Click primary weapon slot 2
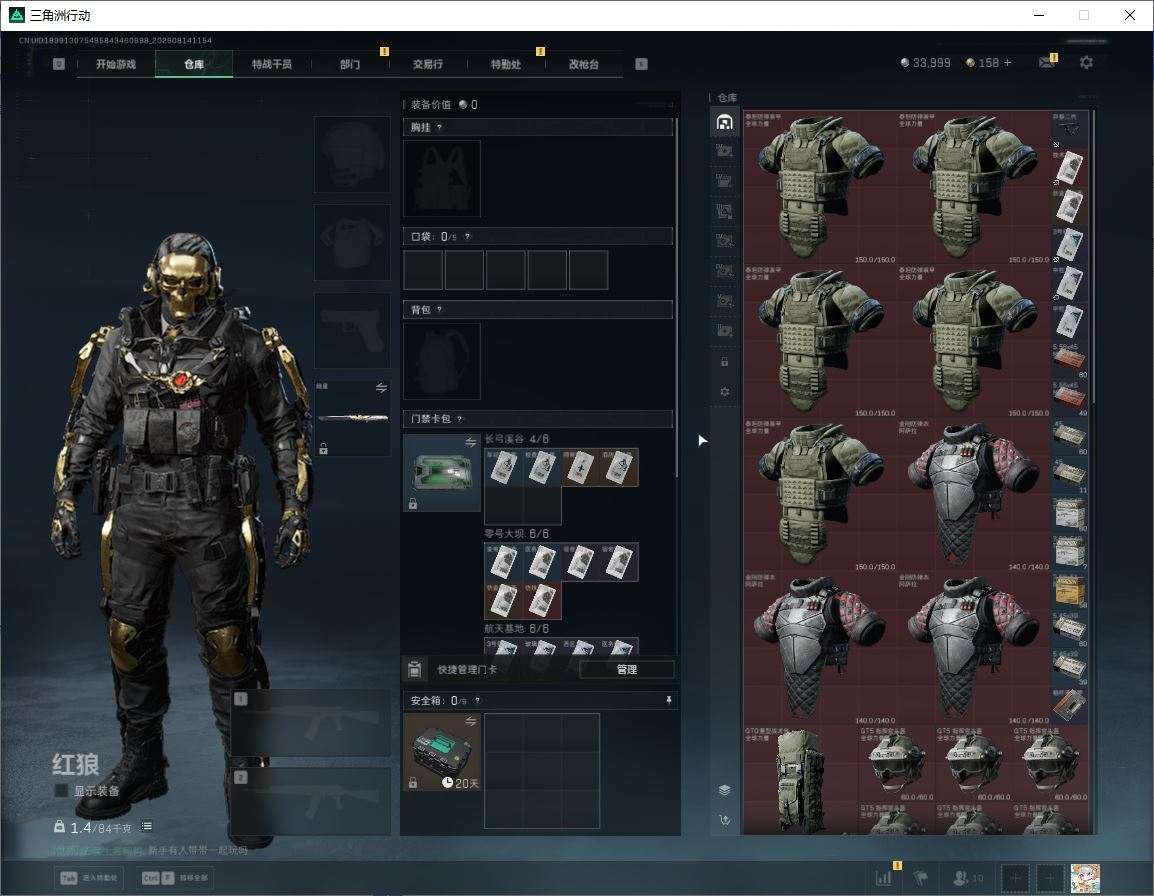1154x896 pixels. [x=310, y=801]
